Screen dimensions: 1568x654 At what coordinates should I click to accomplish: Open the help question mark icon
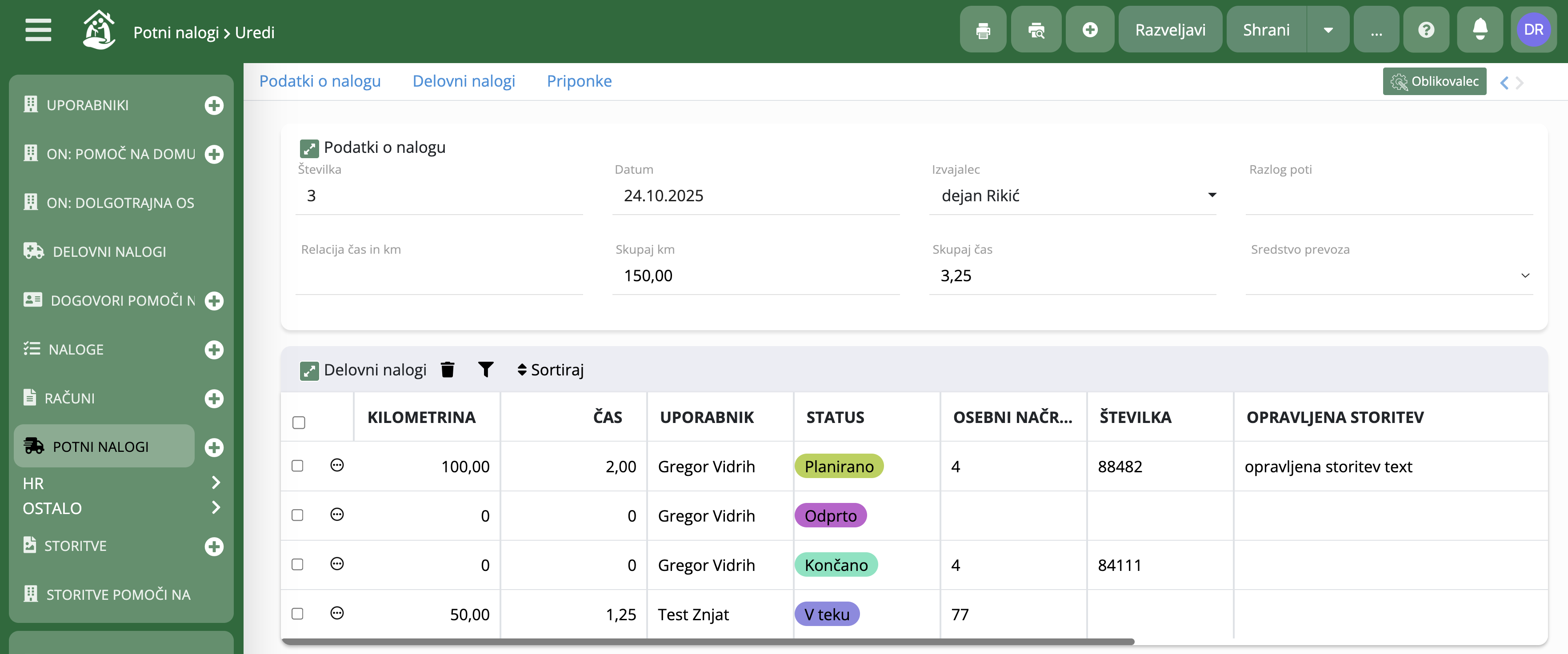1426,30
